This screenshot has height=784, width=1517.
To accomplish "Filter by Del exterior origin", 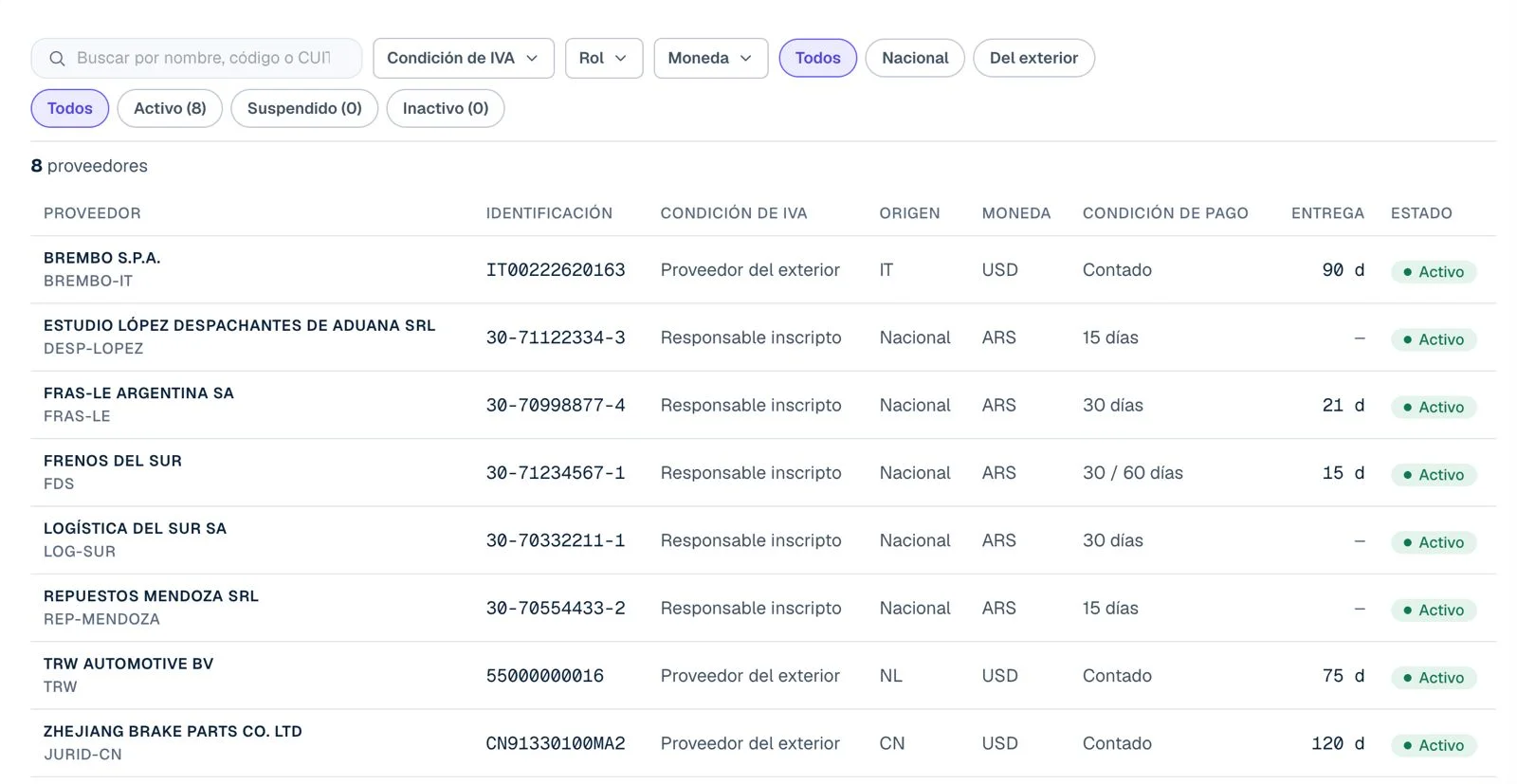I will (1033, 59).
